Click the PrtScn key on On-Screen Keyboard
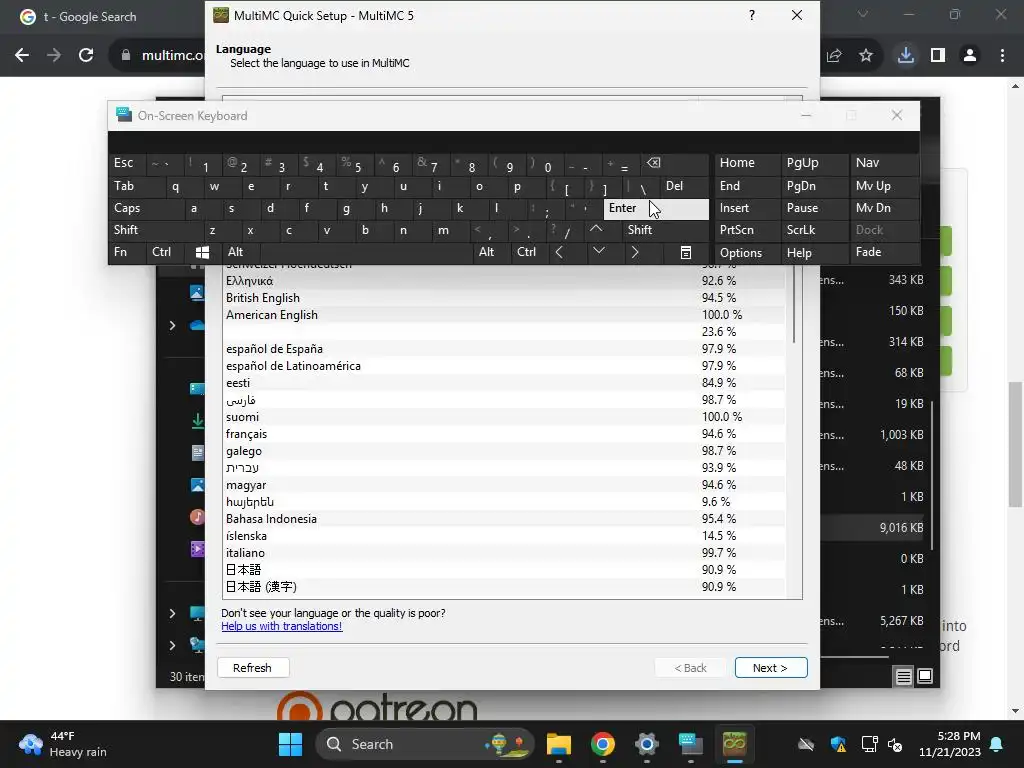The width and height of the screenshot is (1024, 768). tap(747, 230)
